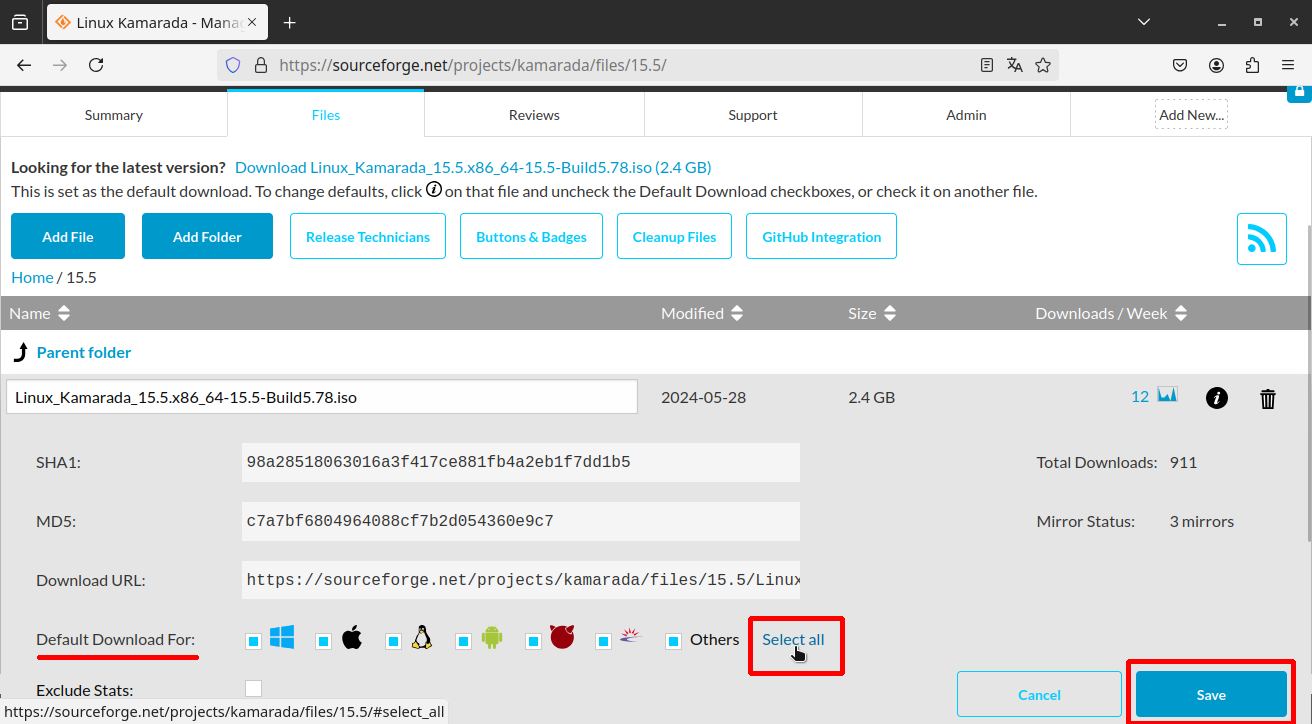Click the Solaris logo icon
This screenshot has width=1312, height=724.
(630, 636)
